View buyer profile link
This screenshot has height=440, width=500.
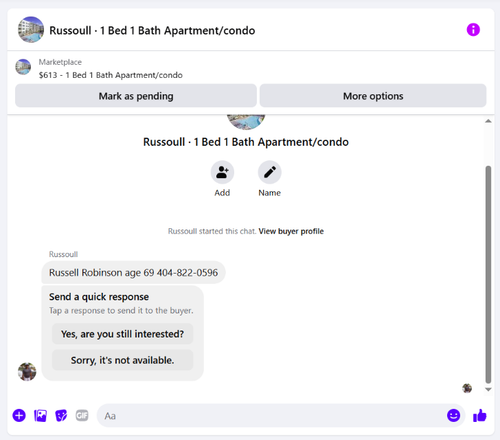291,231
